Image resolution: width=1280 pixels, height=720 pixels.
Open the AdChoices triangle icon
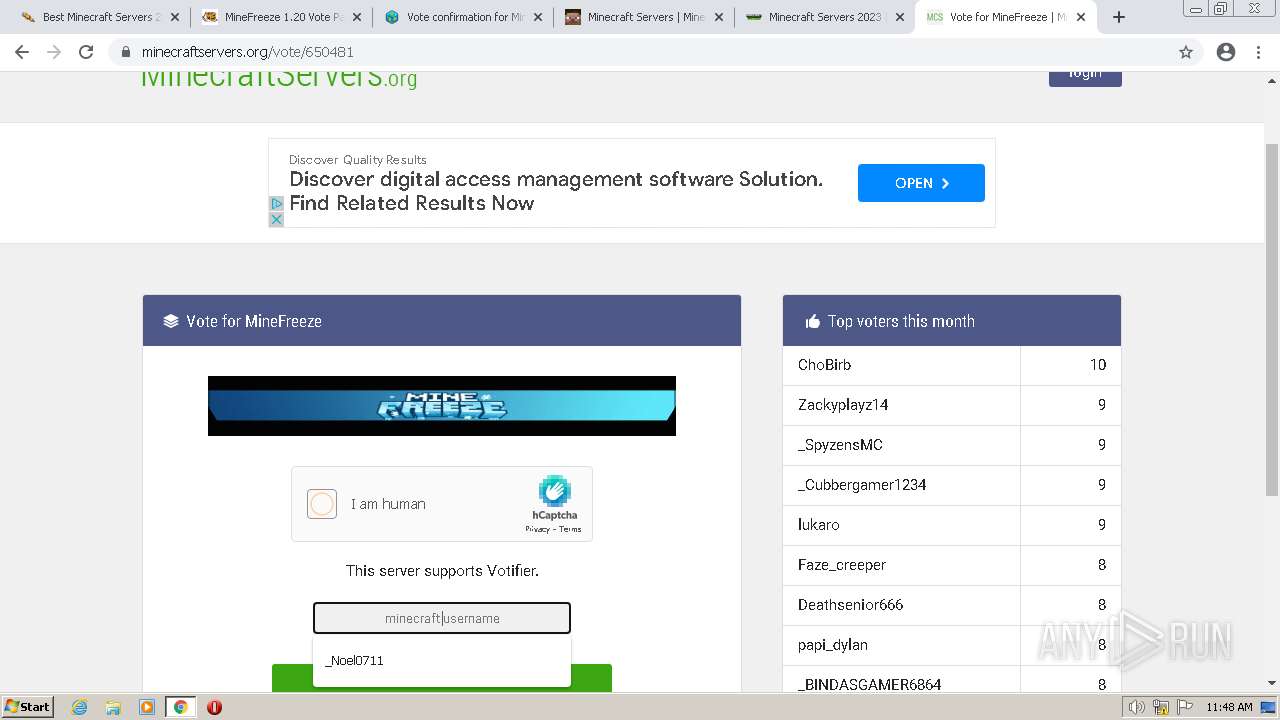pyautogui.click(x=277, y=204)
